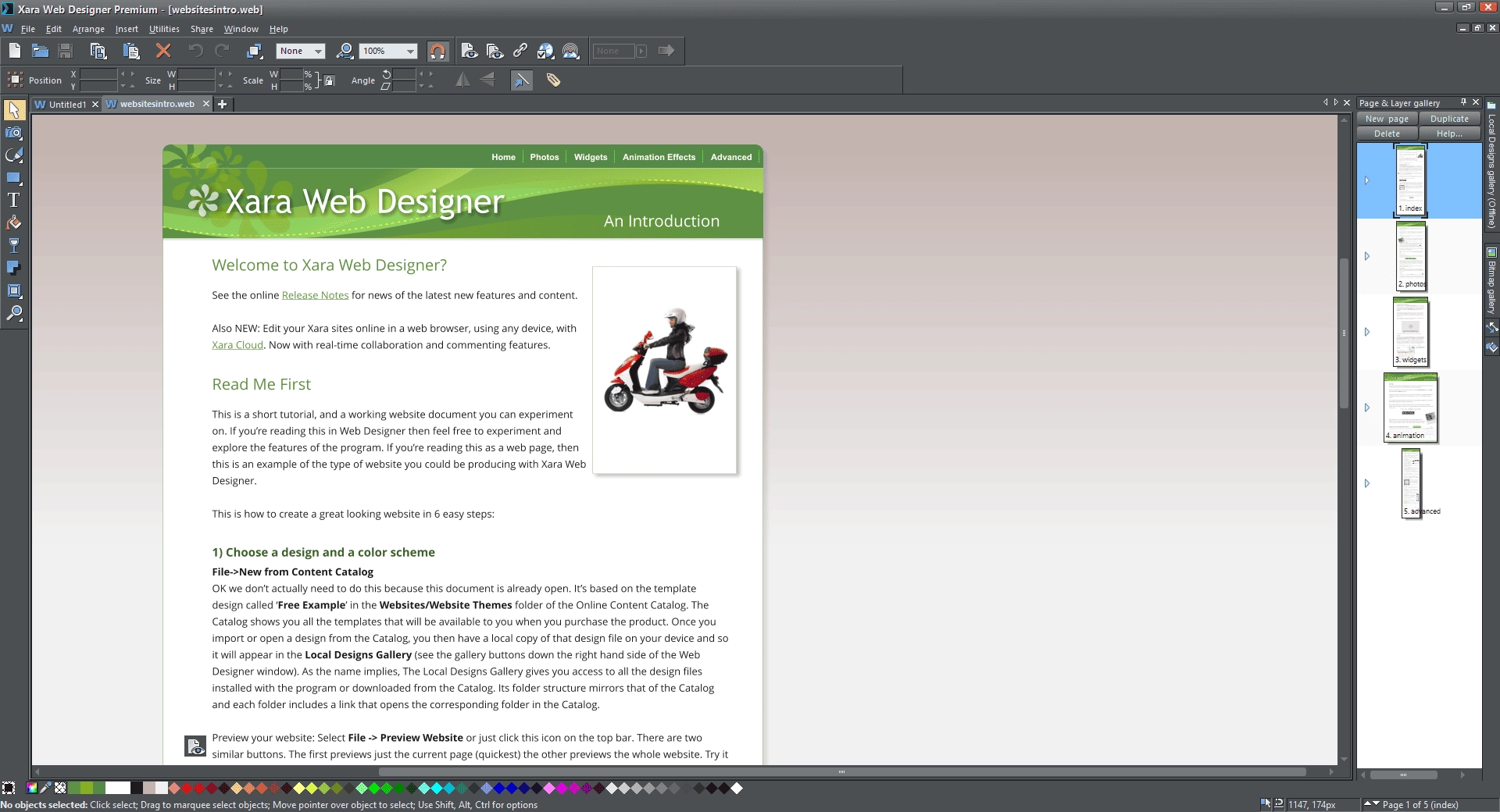Select the Fill tool

pyautogui.click(x=14, y=223)
